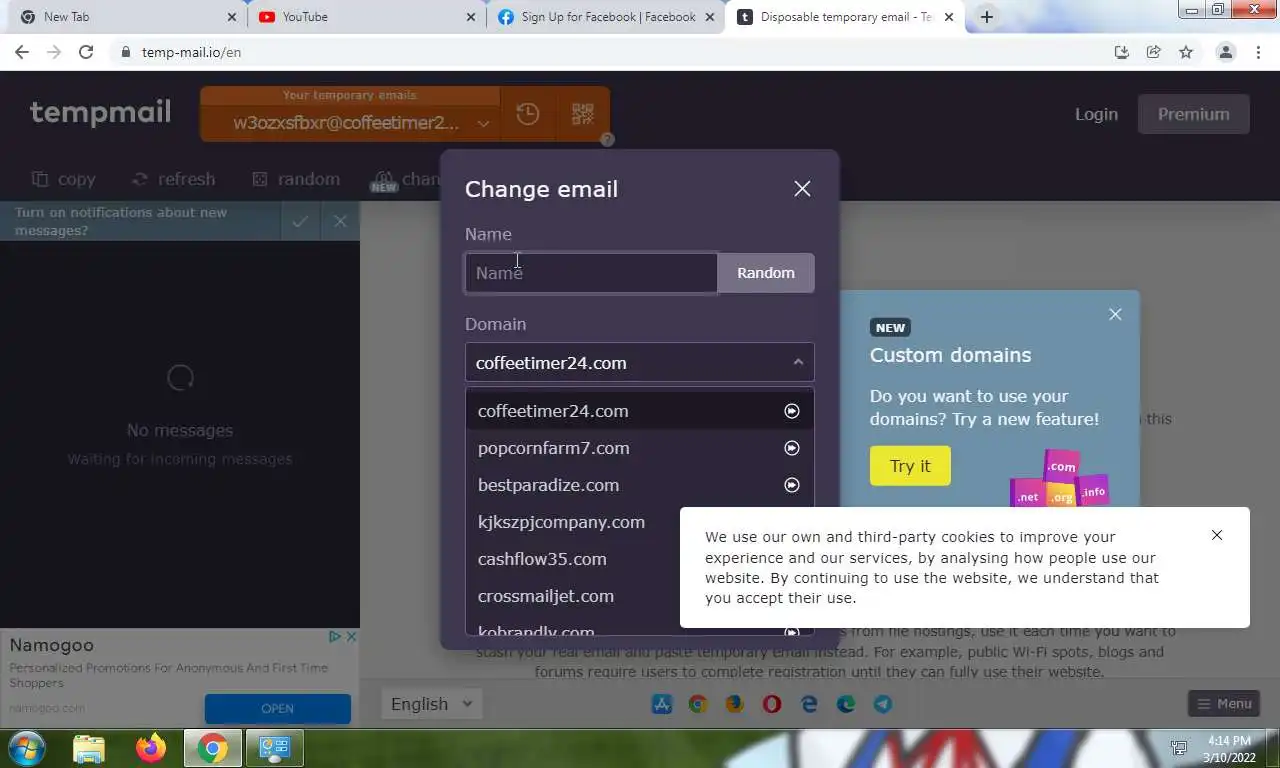Dismiss the cookie notice
The width and height of the screenshot is (1280, 768).
pyautogui.click(x=1217, y=535)
